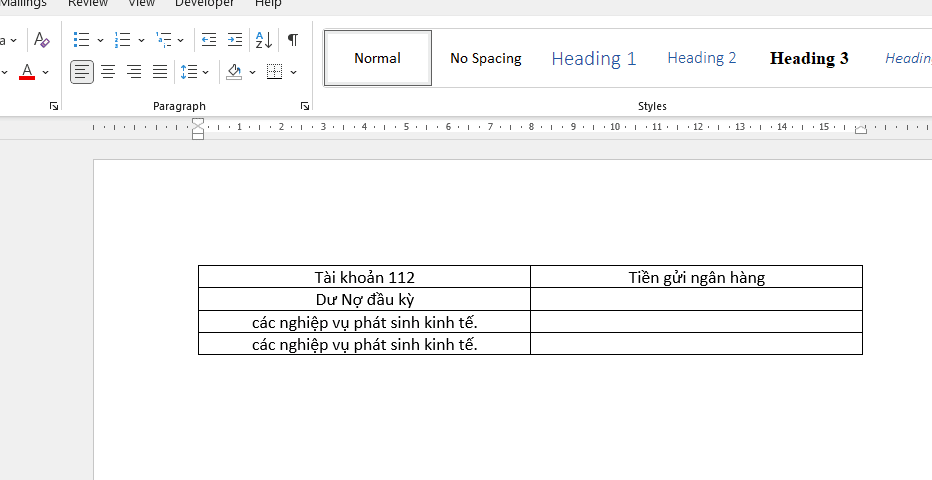Toggle show paragraph marks

coord(293,40)
